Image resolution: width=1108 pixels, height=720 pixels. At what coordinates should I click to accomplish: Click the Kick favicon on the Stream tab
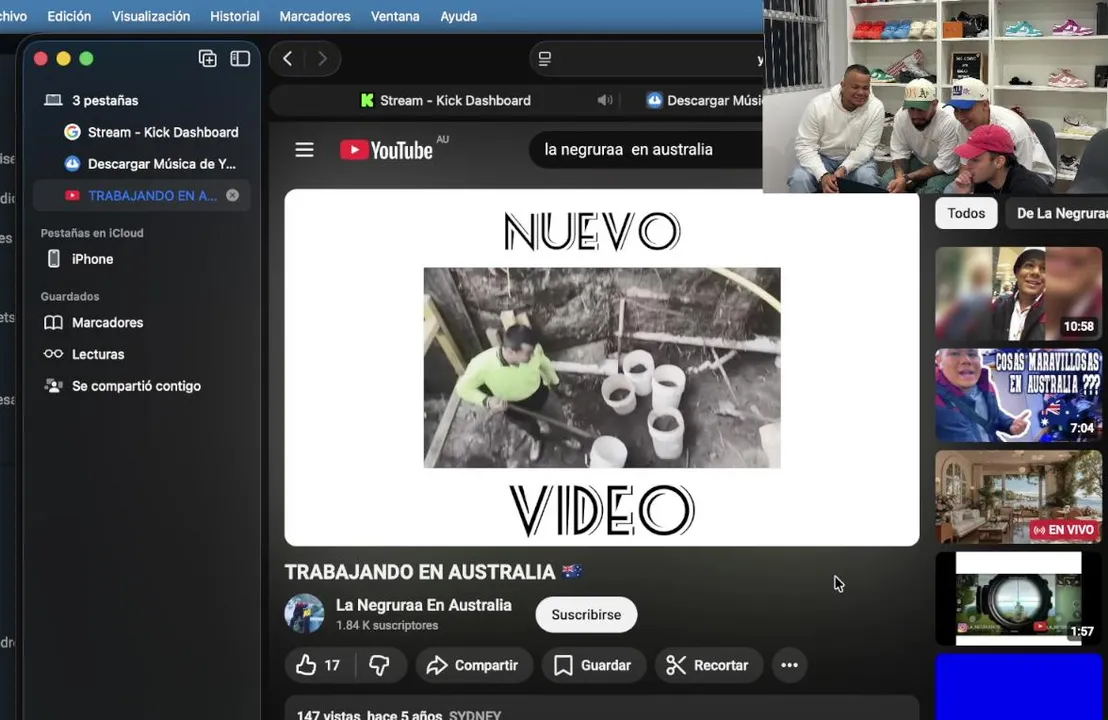tap(367, 100)
